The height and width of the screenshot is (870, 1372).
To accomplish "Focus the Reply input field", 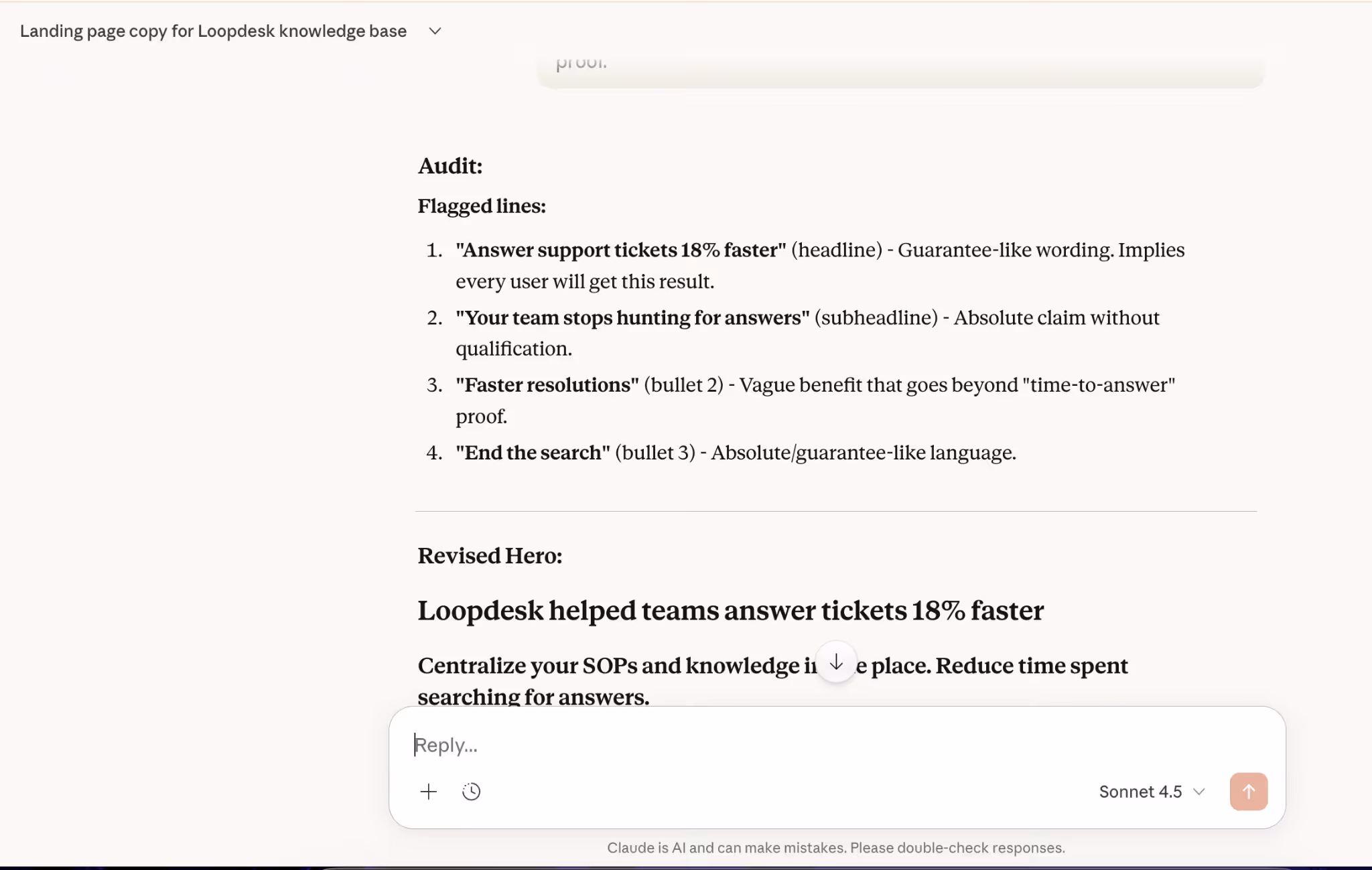I will click(837, 745).
